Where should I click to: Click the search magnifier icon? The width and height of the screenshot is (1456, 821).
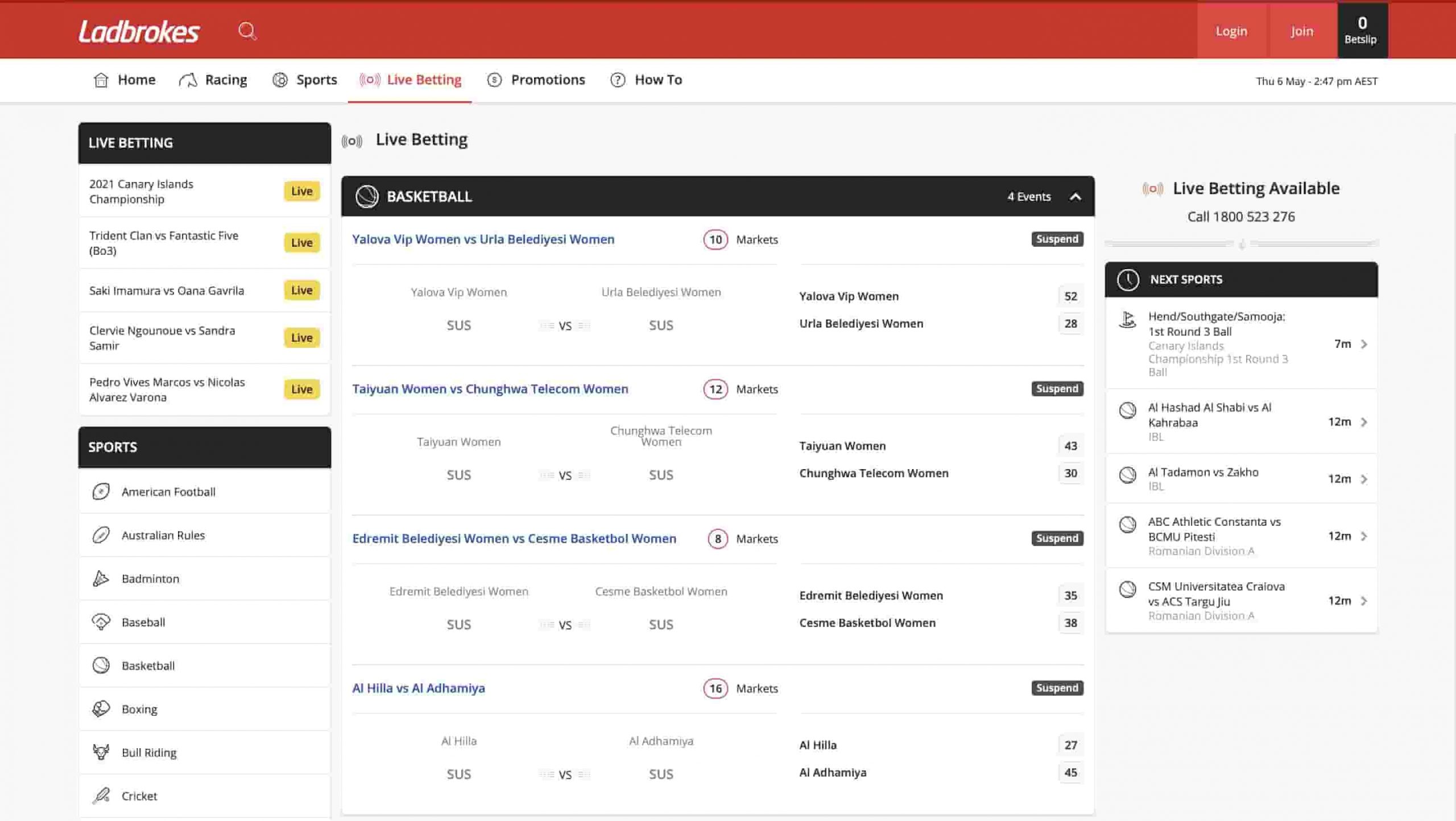247,31
